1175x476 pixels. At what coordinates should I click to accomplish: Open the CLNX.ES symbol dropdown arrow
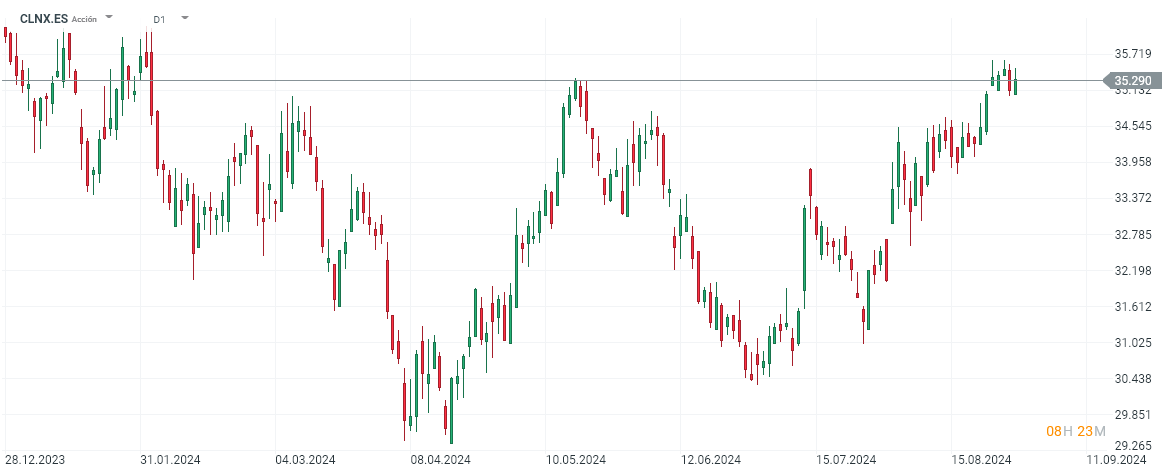tap(109, 18)
